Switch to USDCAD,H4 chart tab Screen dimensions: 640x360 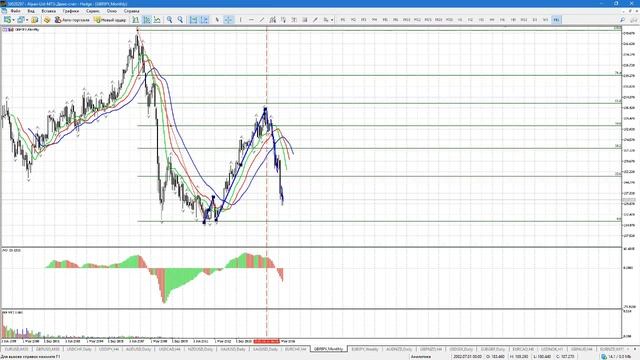(x=169, y=349)
